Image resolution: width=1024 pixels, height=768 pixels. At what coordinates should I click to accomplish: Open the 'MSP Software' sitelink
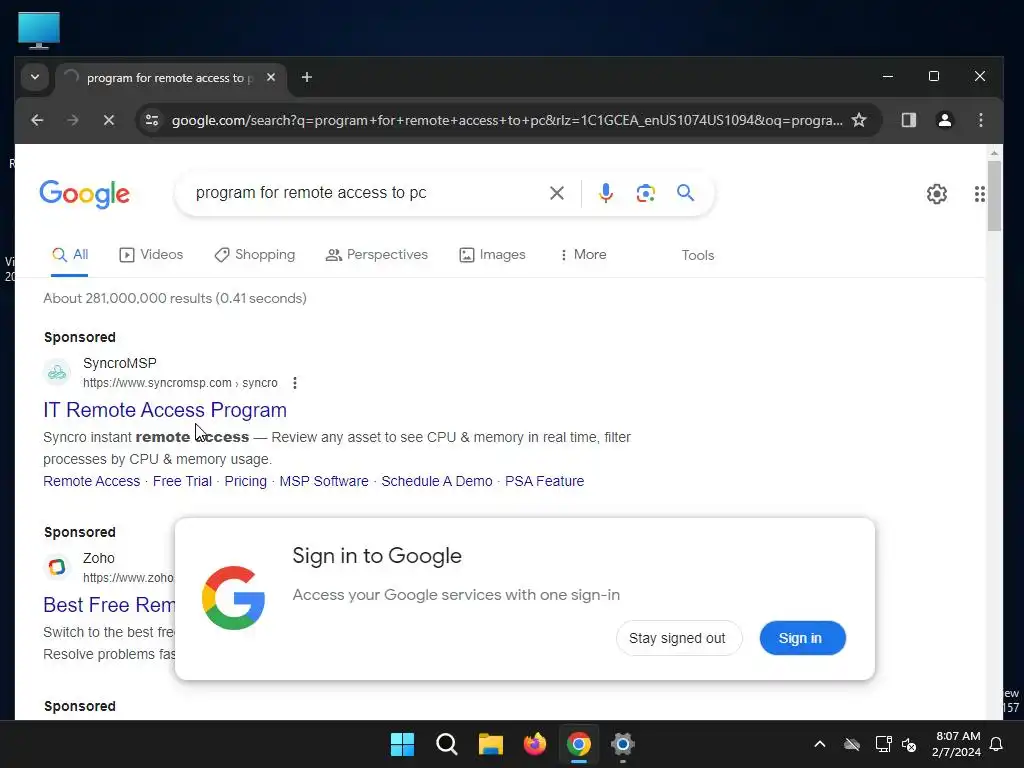[324, 481]
